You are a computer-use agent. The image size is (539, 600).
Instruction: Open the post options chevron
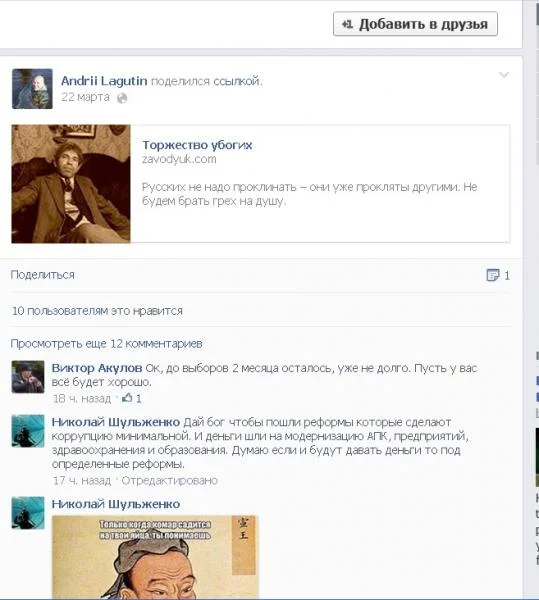(x=504, y=75)
